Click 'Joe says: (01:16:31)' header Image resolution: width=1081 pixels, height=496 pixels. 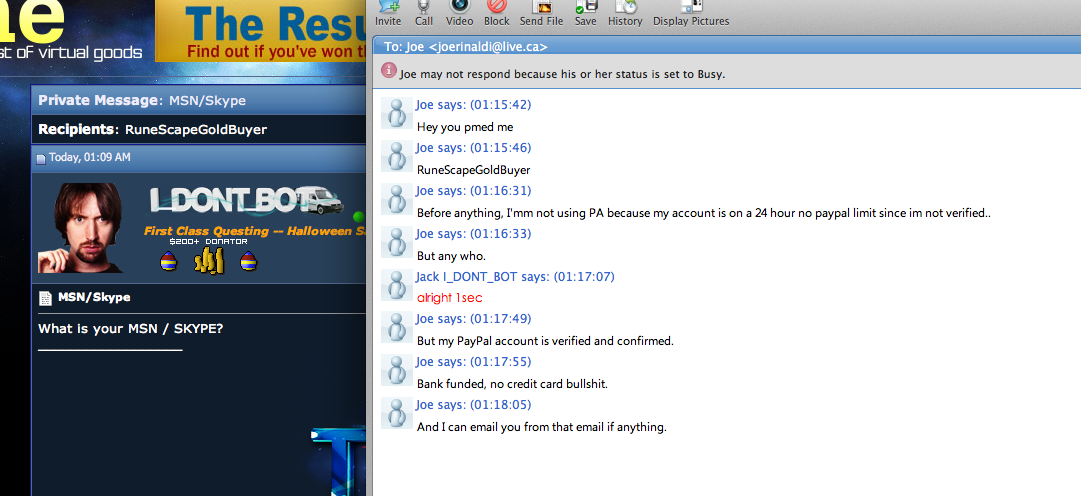[x=474, y=190]
